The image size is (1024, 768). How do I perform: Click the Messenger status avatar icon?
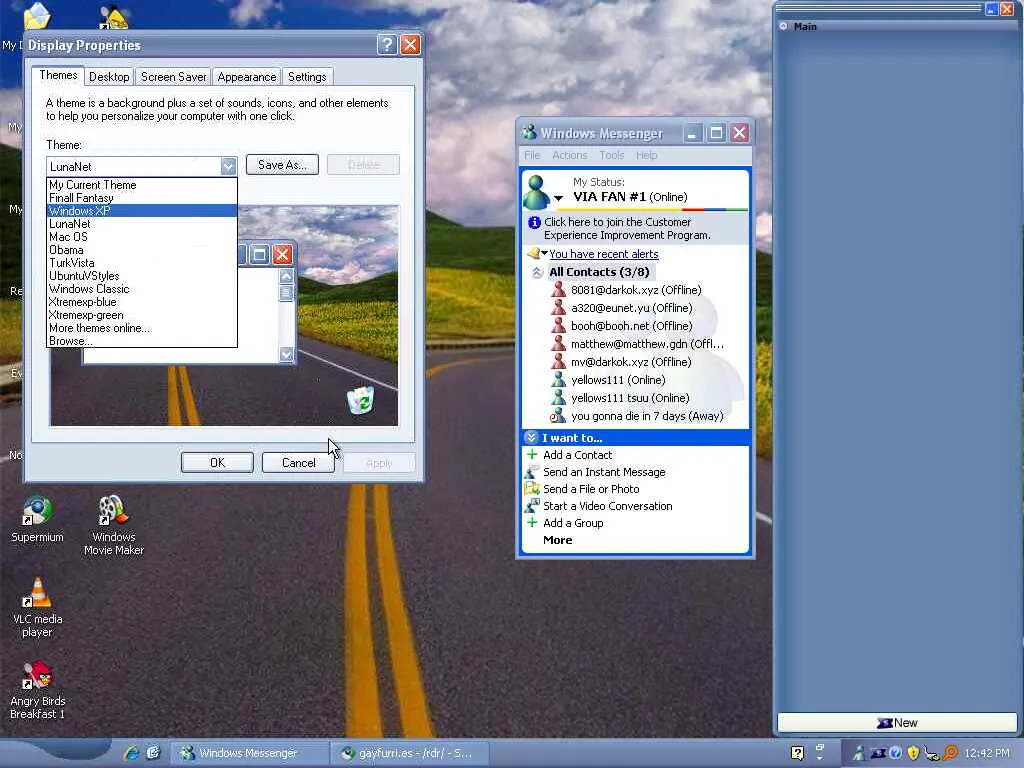pos(536,193)
